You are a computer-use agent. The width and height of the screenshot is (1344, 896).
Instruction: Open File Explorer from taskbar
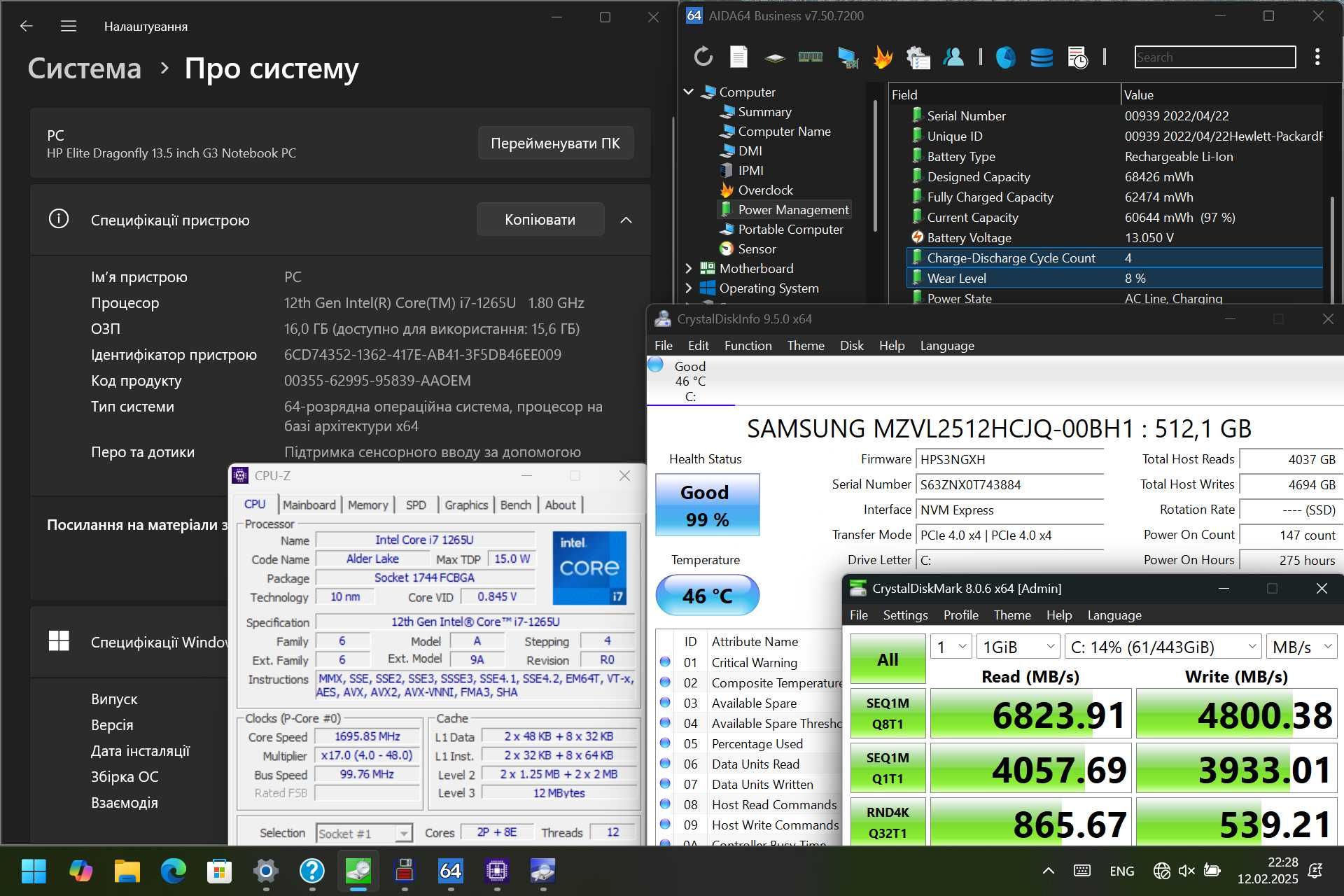tap(127, 871)
